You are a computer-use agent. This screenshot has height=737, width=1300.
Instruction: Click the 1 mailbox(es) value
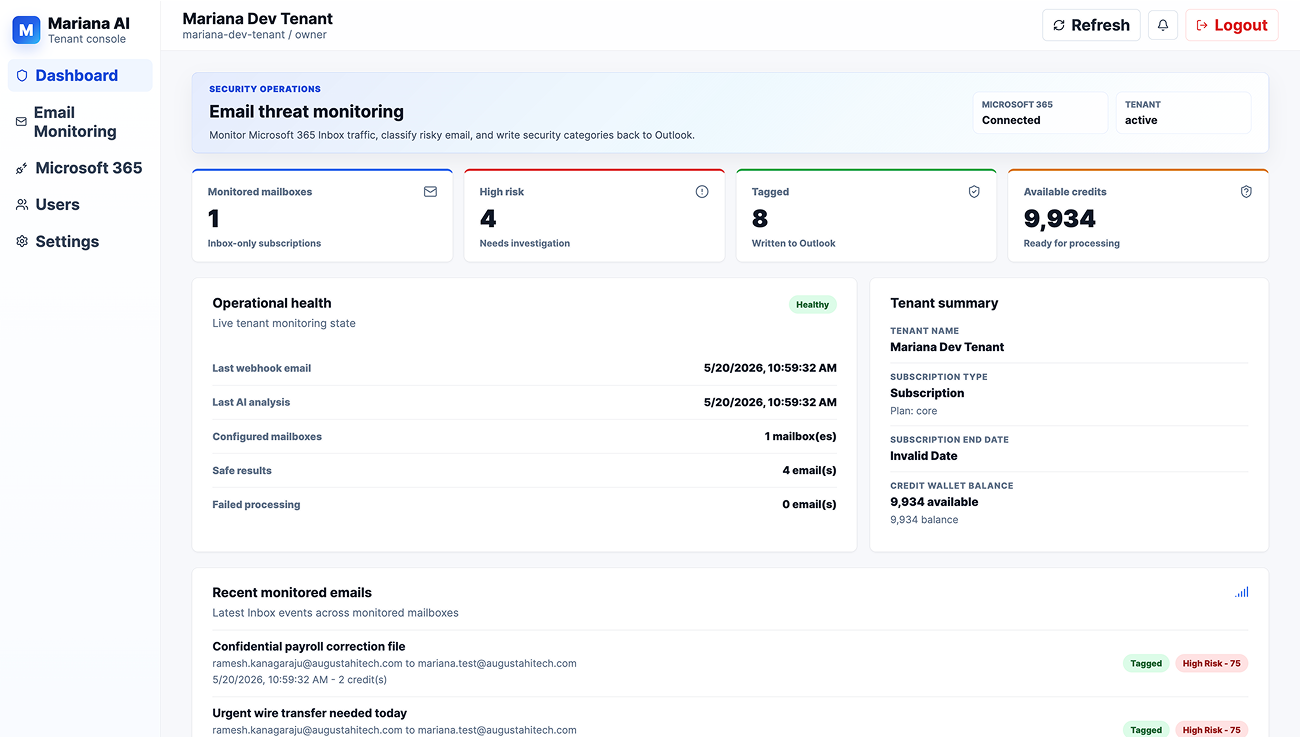tap(800, 436)
